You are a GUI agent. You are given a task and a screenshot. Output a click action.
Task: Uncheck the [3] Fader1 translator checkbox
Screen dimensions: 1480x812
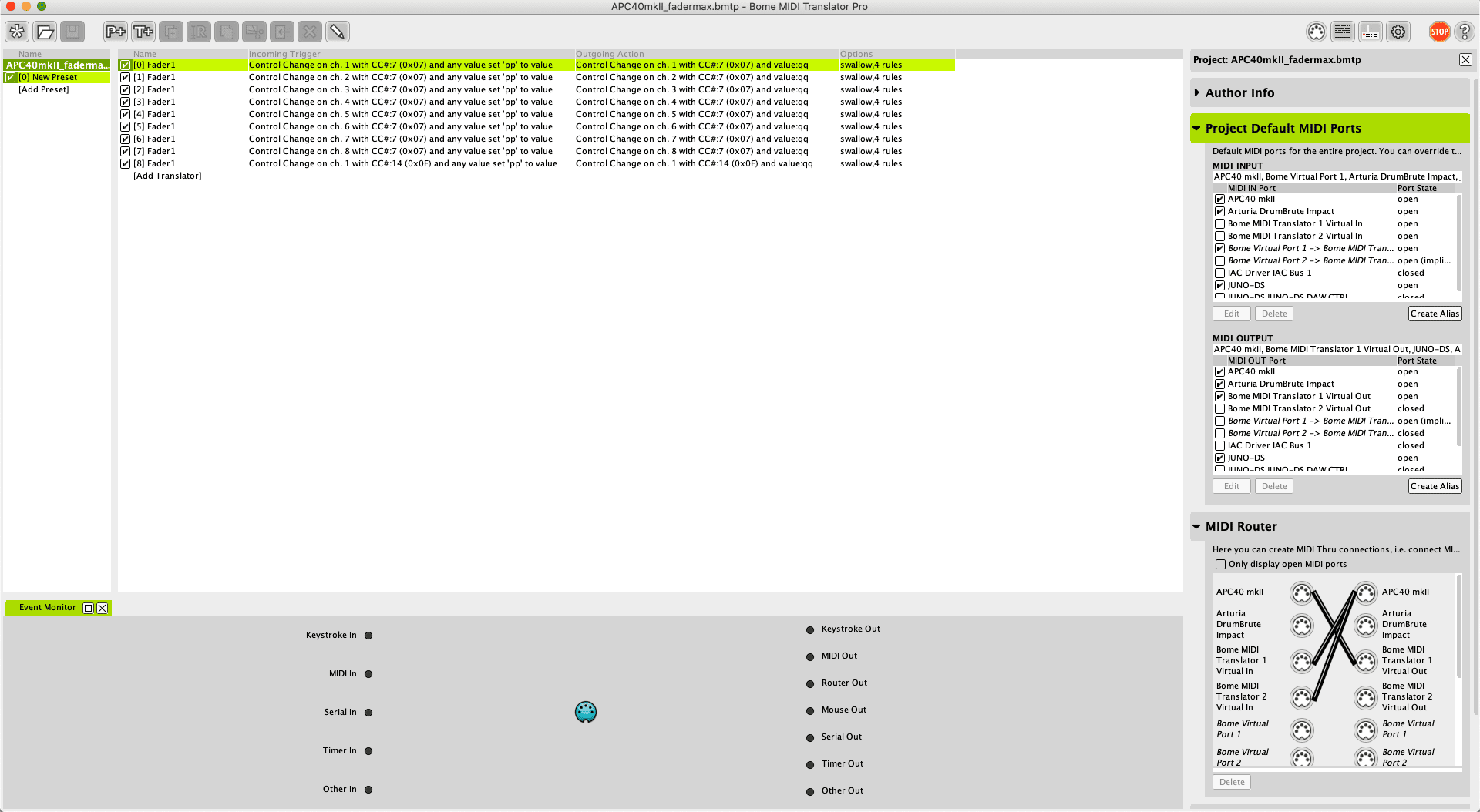[125, 102]
